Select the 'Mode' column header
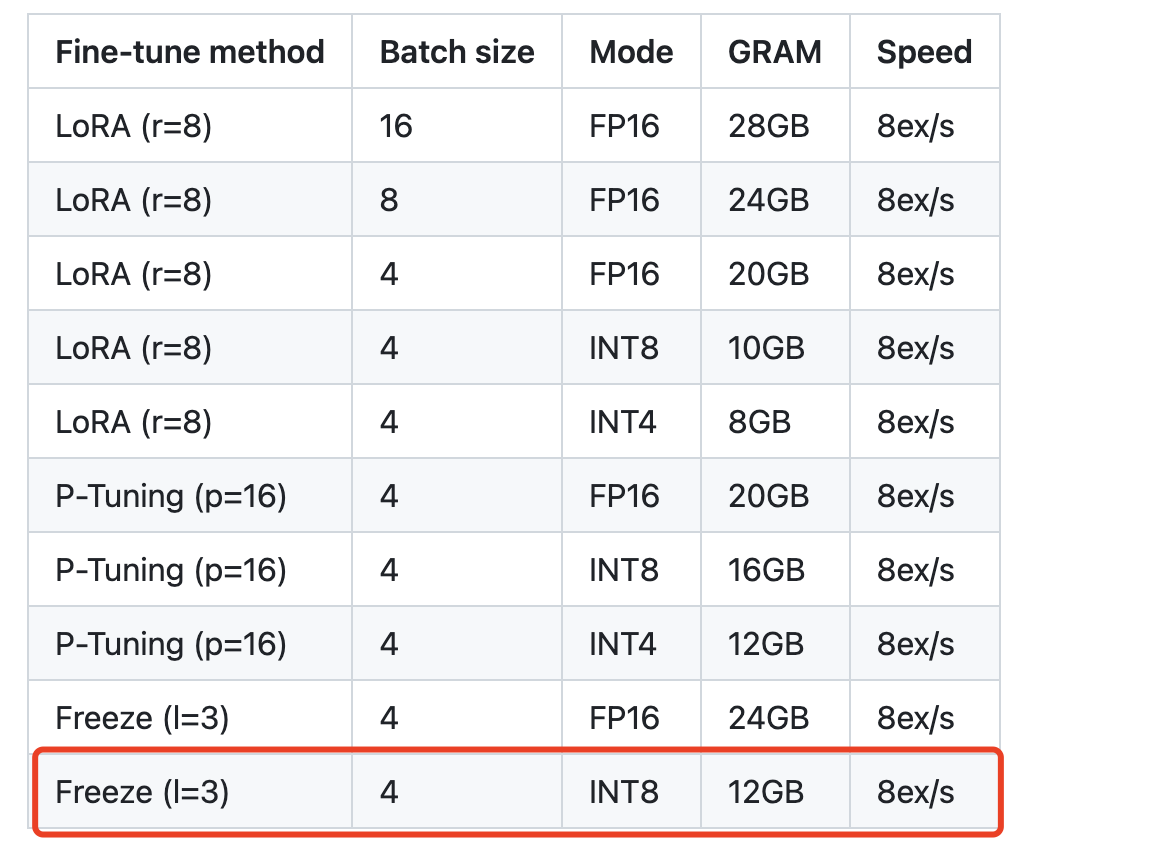Screen dimensions: 1164x852 [631, 52]
